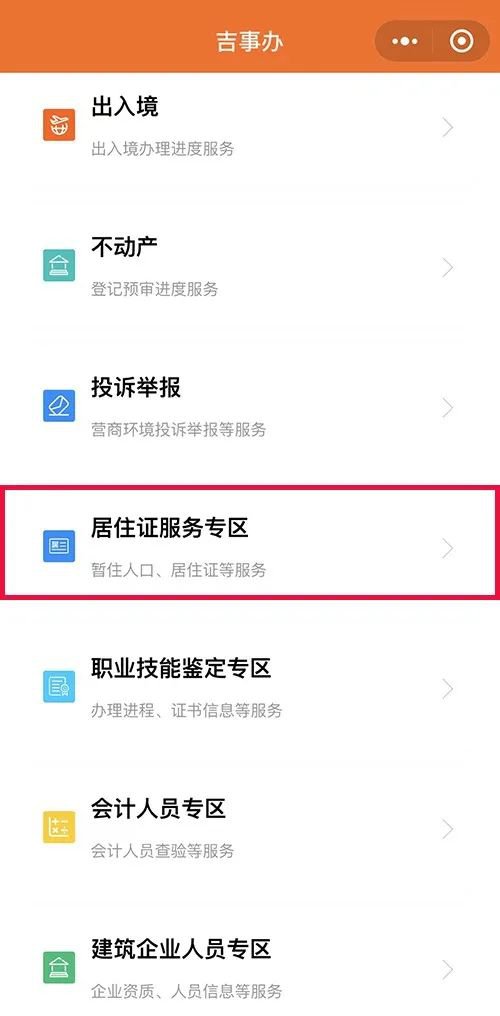500x1016 pixels.
Task: Tap 登记预审进度服务 subtitle
Action: 155,289
